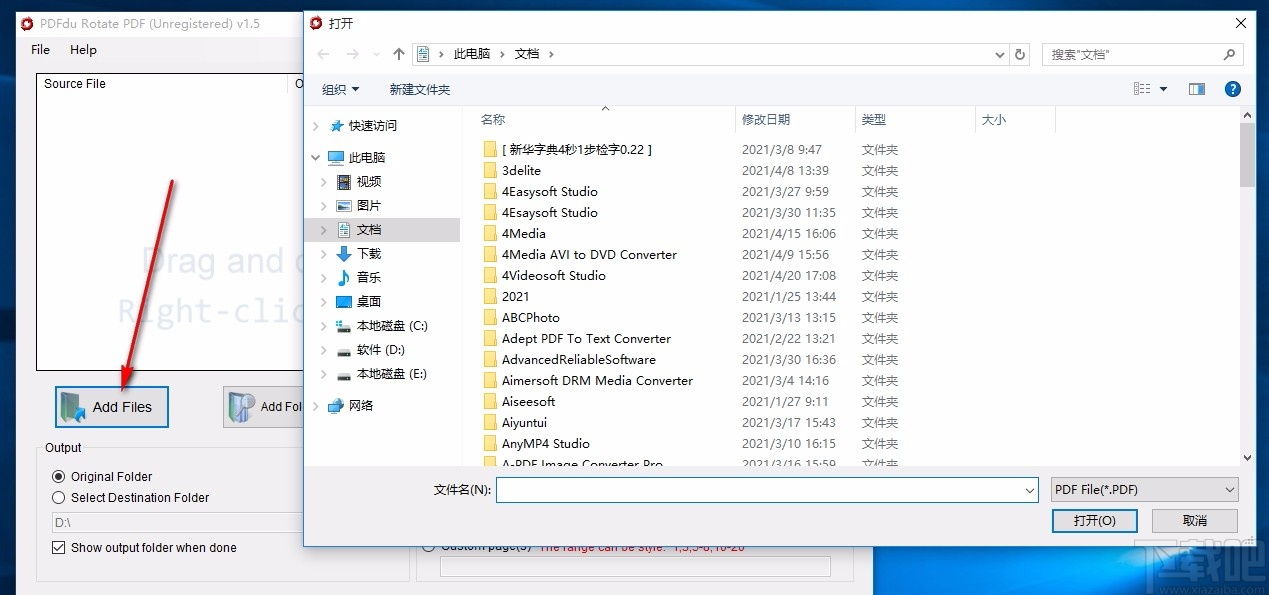
Task: Click the Add Files button
Action: coord(111,407)
